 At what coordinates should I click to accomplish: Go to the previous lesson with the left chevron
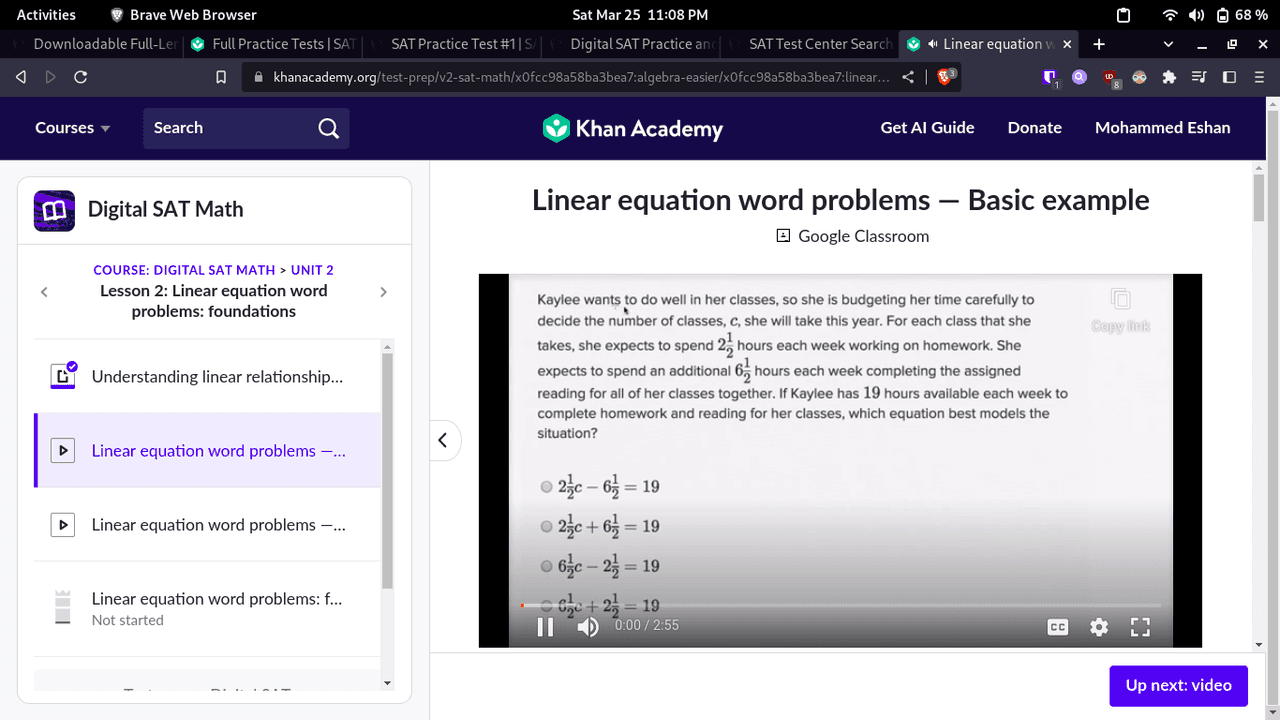point(44,292)
